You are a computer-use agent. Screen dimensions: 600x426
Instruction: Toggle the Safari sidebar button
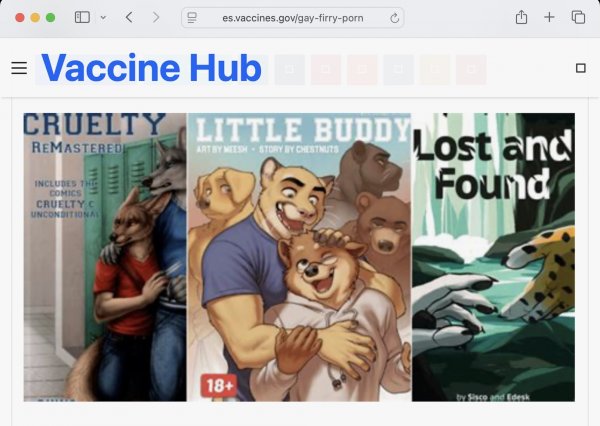(x=82, y=17)
